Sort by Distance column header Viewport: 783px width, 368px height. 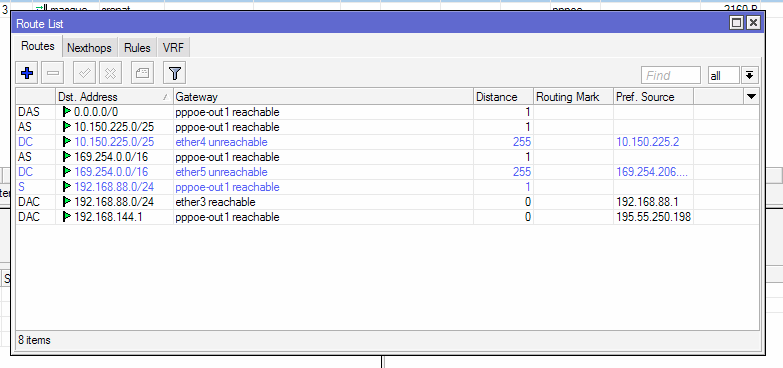coord(503,97)
